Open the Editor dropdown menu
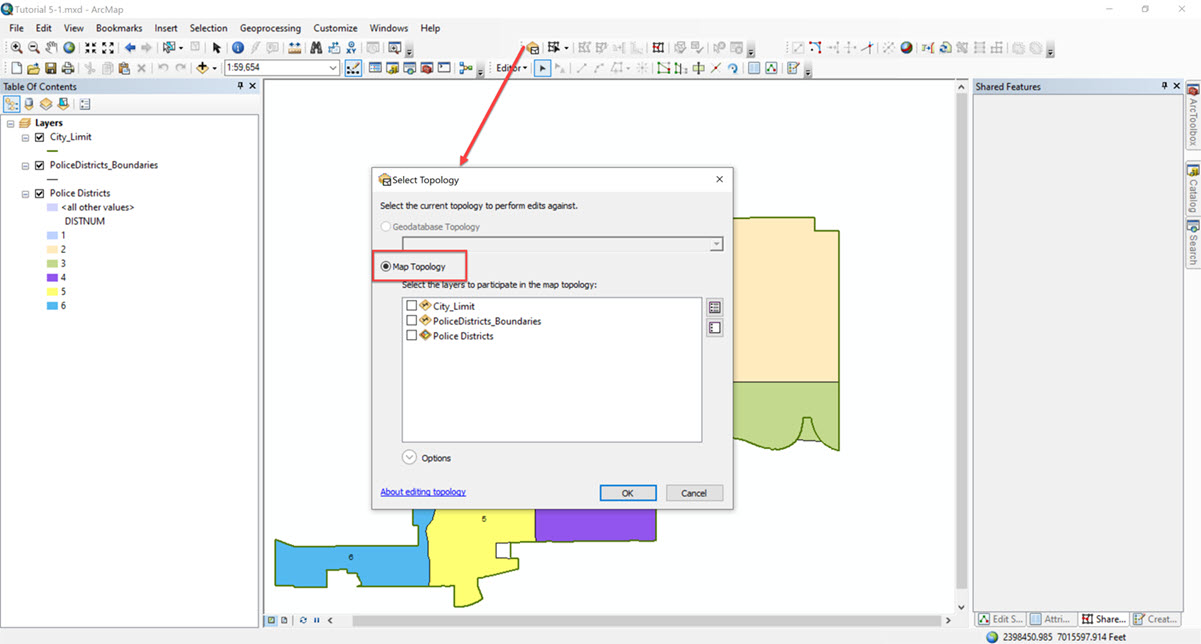The width and height of the screenshot is (1201, 644). coord(512,68)
